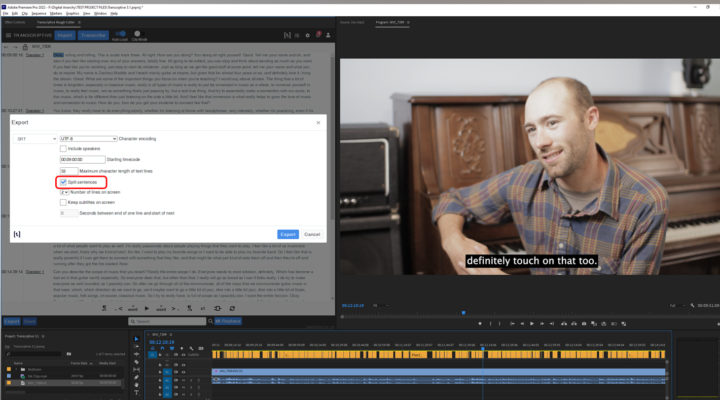720x400 pixels.
Task: Open Transcriptive settings gear icon
Action: (x=308, y=35)
